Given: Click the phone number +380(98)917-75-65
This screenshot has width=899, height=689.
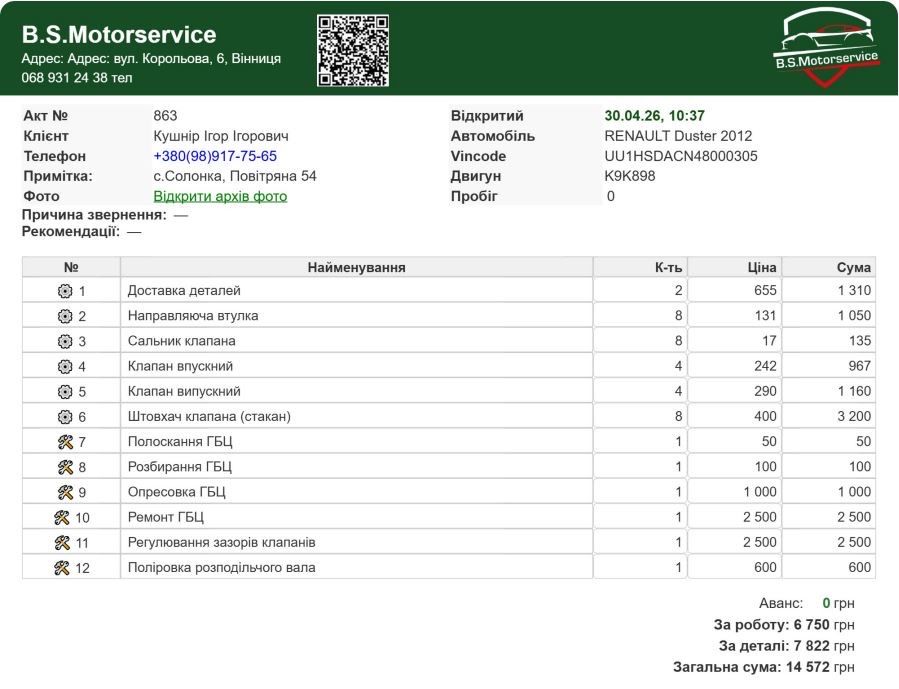Looking at the screenshot, I should point(215,156).
